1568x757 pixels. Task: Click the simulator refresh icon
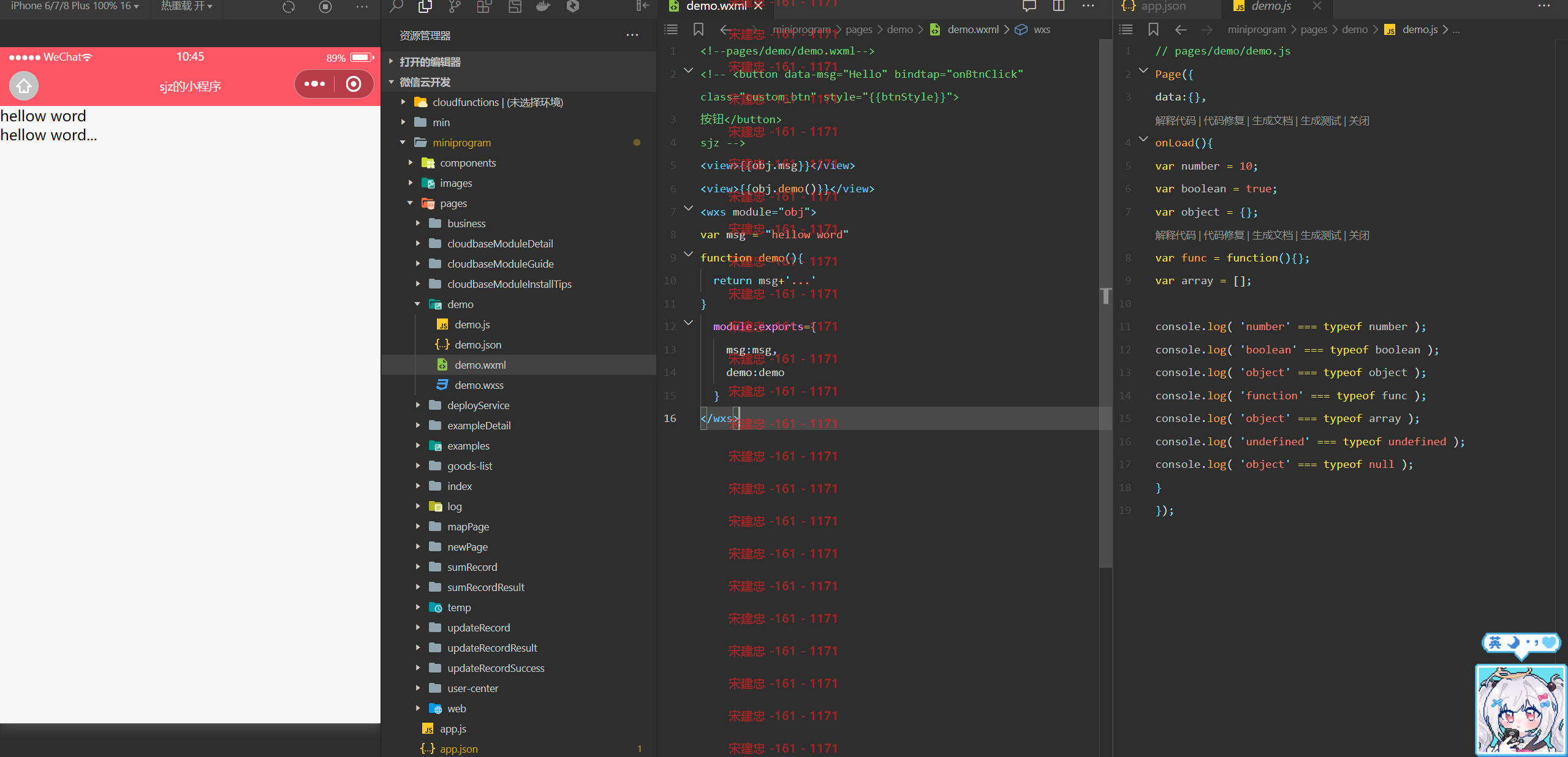coord(289,7)
